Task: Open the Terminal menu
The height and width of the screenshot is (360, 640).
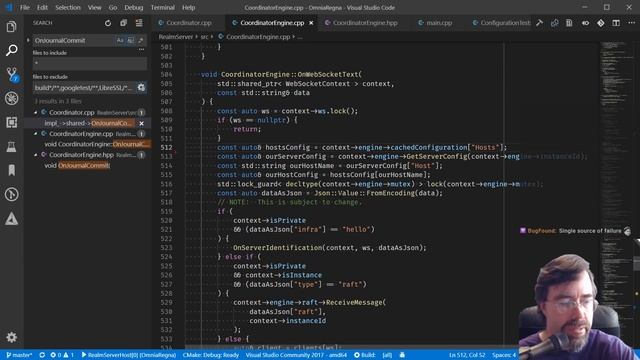Action: point(162,7)
